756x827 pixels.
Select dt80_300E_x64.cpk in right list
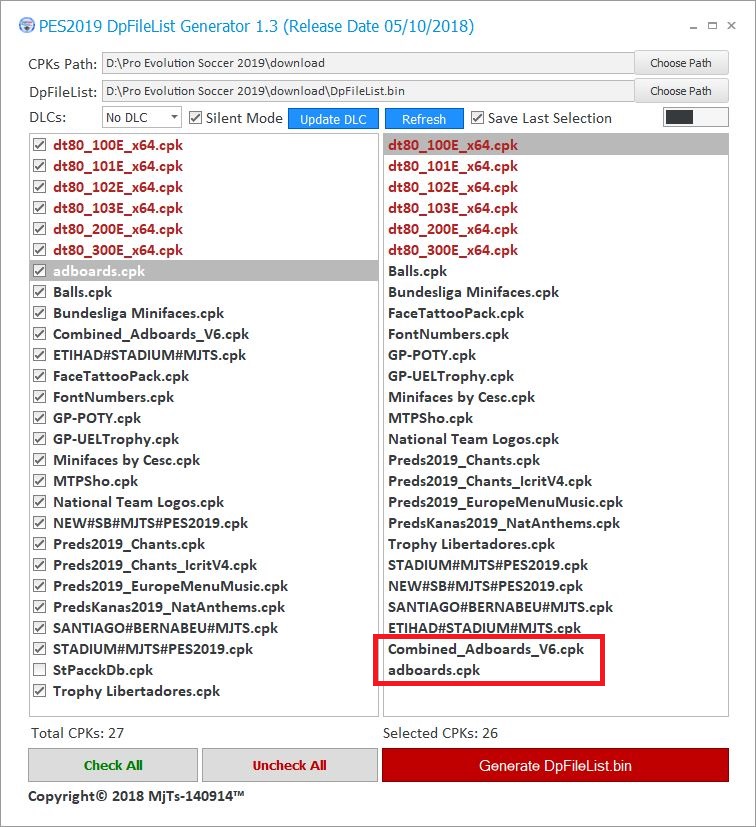(x=453, y=249)
